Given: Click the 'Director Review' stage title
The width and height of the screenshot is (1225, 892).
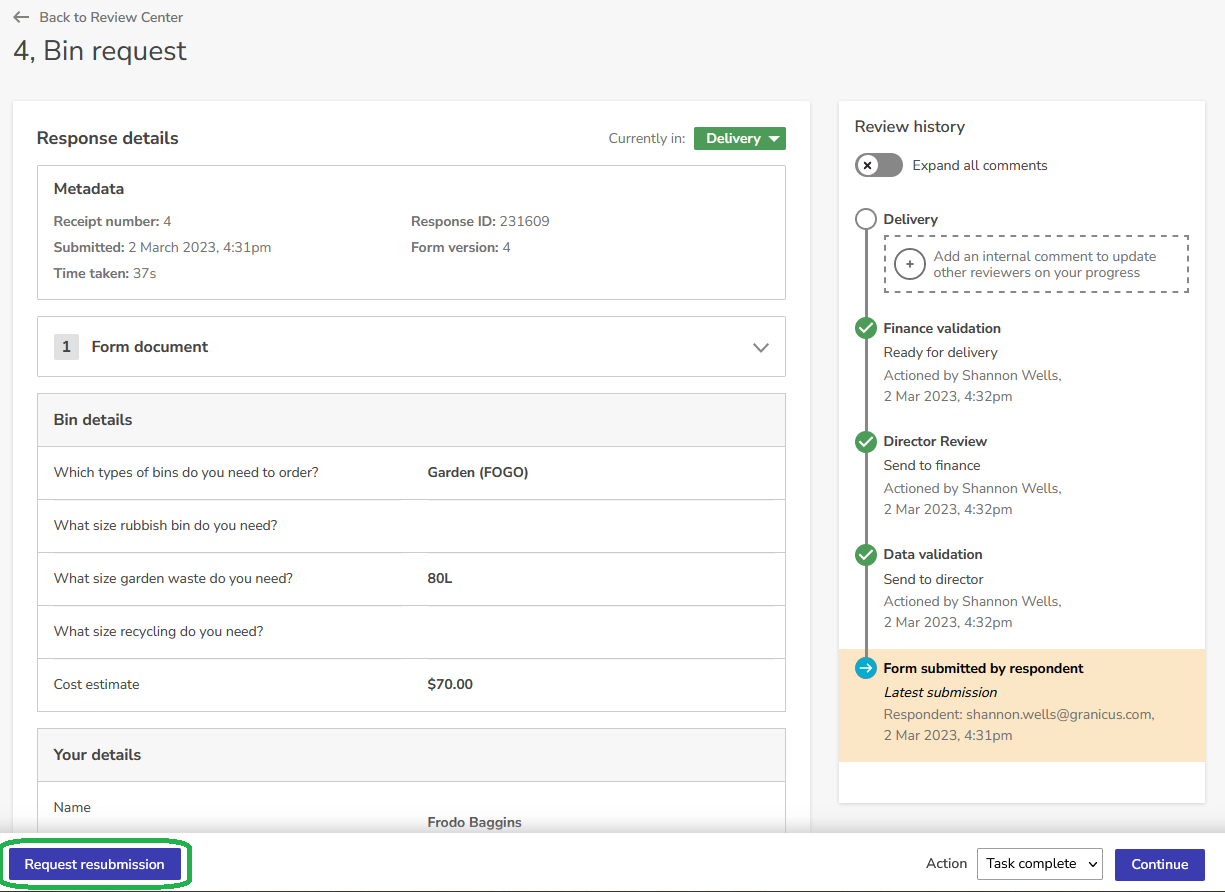Looking at the screenshot, I should [x=935, y=441].
